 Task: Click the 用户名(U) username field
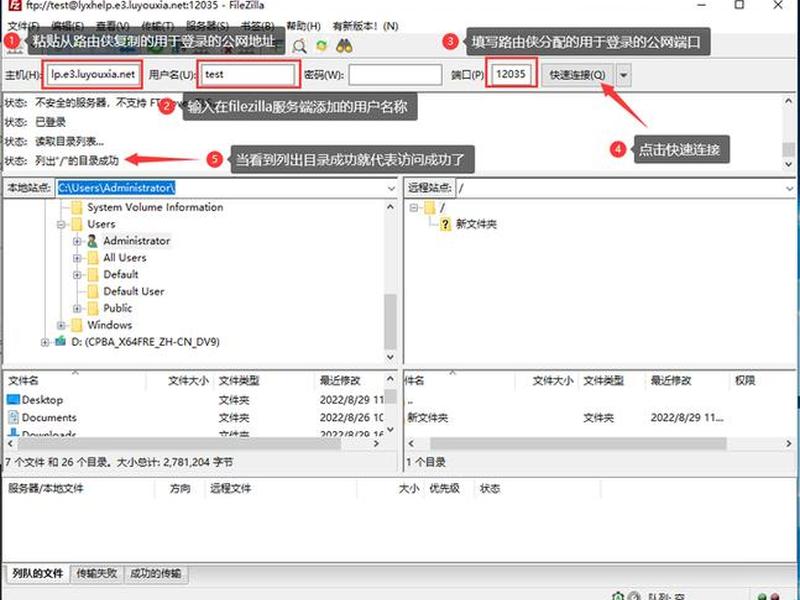point(248,74)
